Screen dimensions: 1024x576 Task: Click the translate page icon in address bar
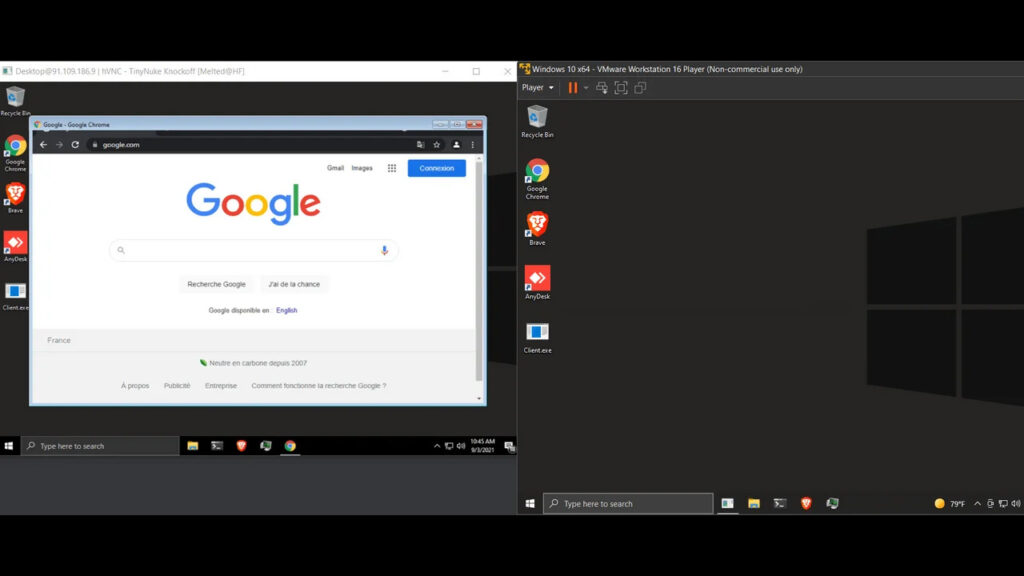point(421,144)
